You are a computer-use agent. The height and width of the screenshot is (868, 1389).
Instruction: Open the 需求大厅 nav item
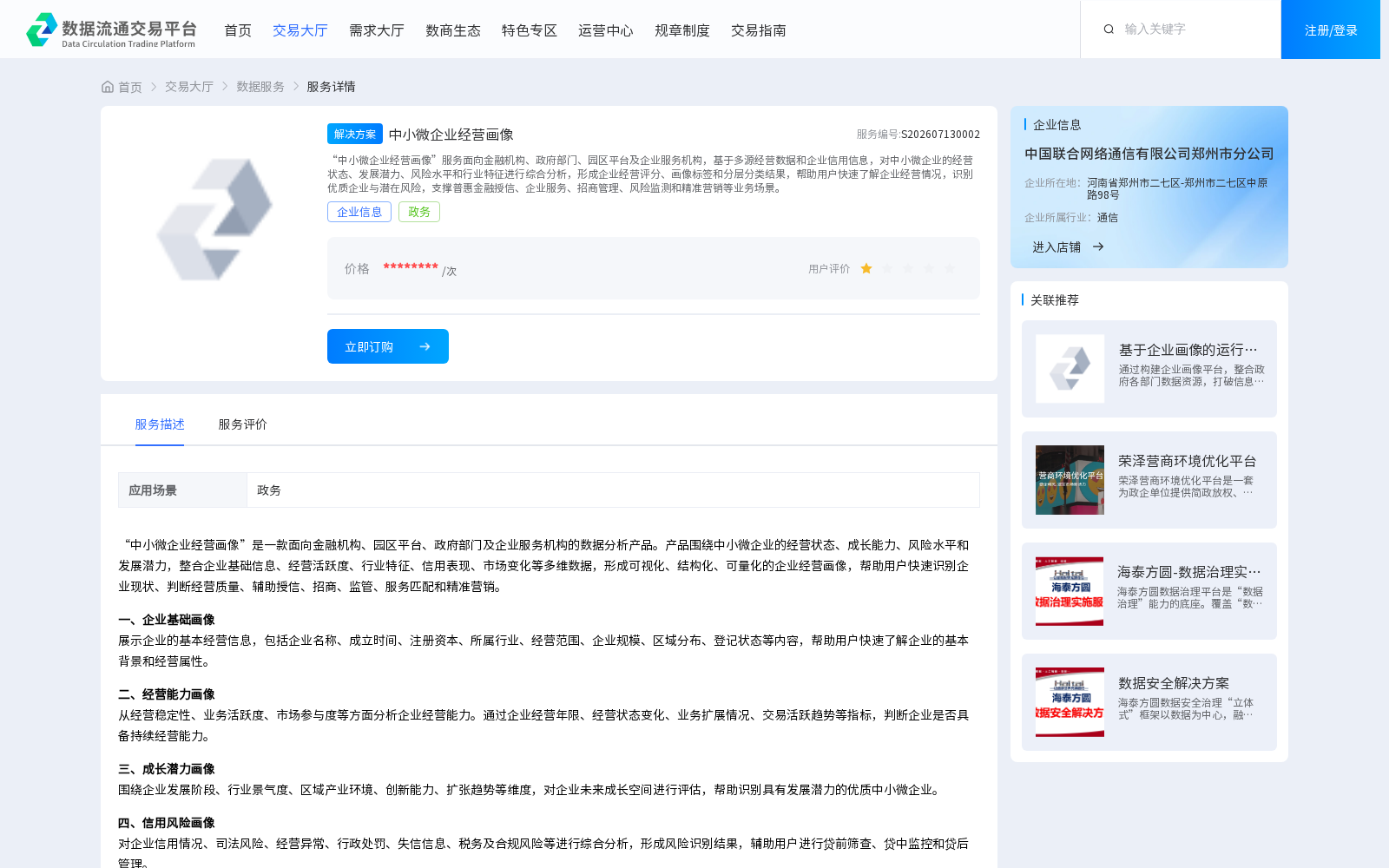pos(377,30)
